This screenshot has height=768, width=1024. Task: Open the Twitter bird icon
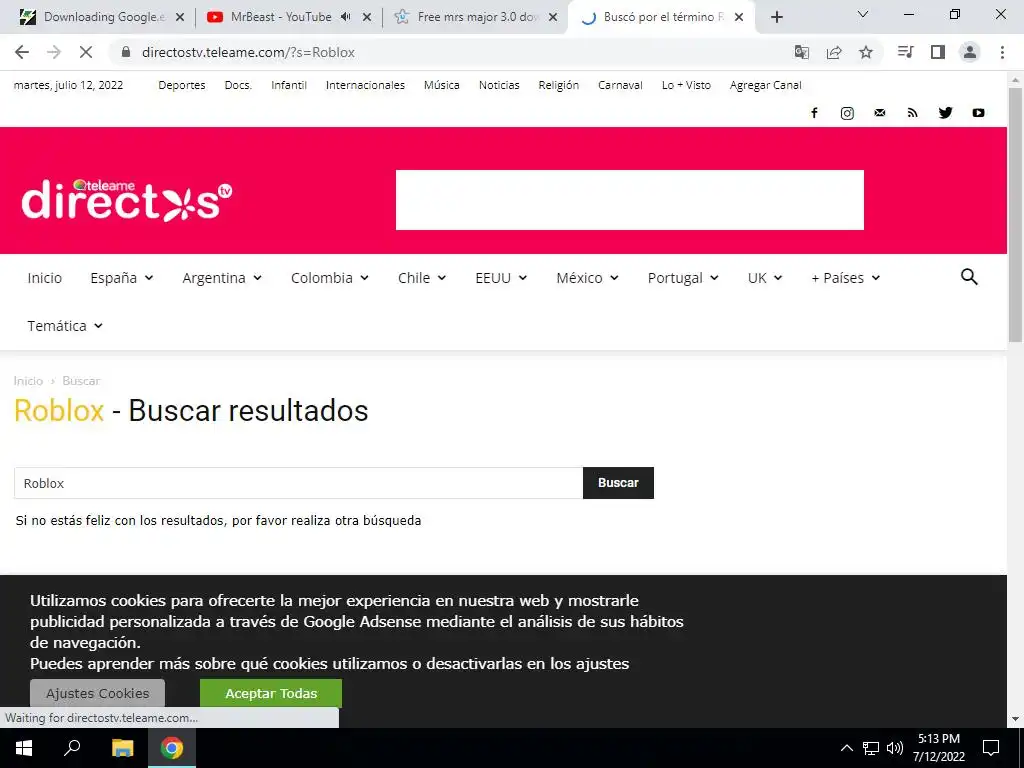[945, 113]
